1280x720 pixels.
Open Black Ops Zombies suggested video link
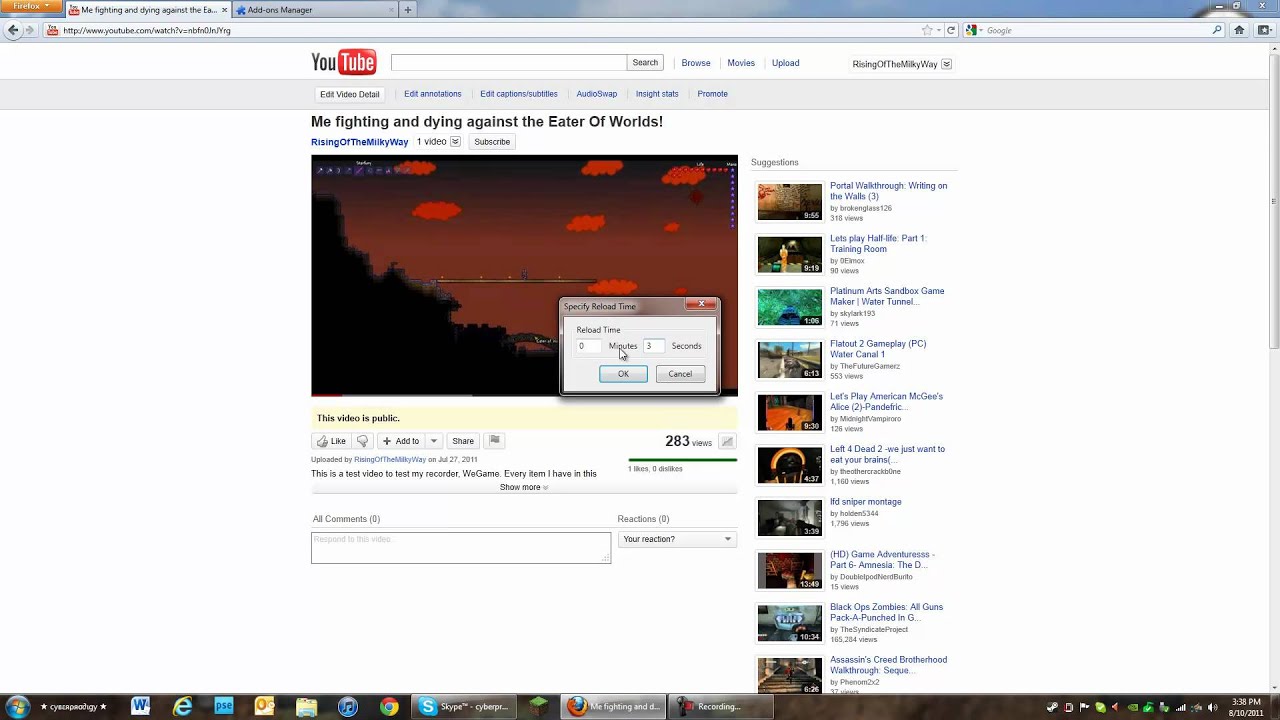(886, 612)
